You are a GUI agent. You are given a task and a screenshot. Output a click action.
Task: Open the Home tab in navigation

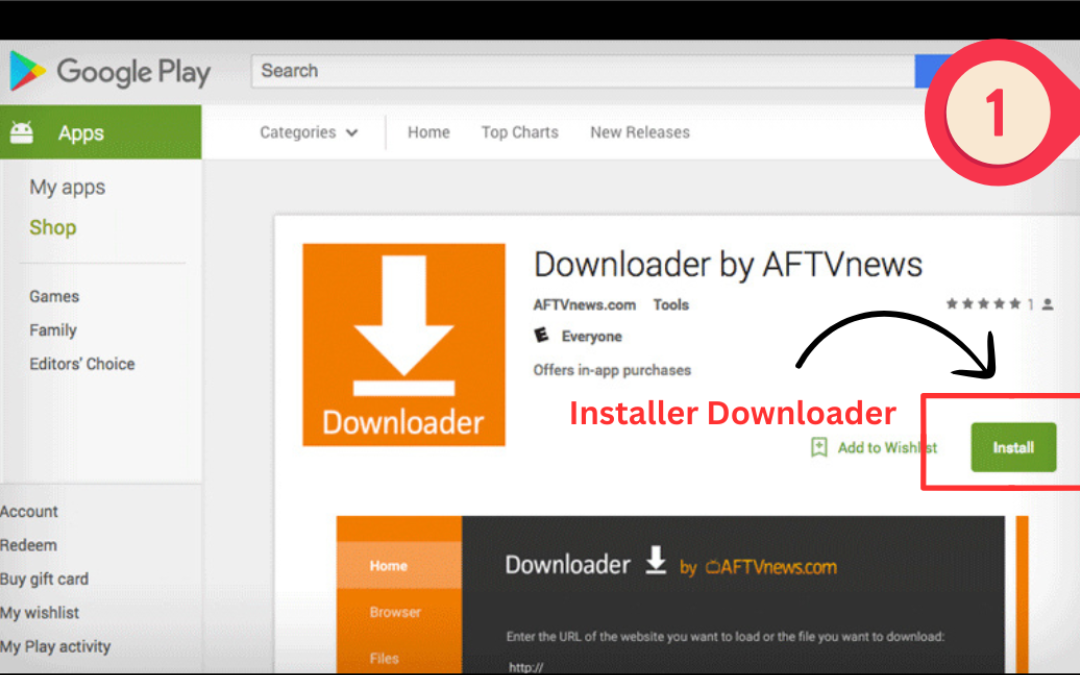coord(428,132)
